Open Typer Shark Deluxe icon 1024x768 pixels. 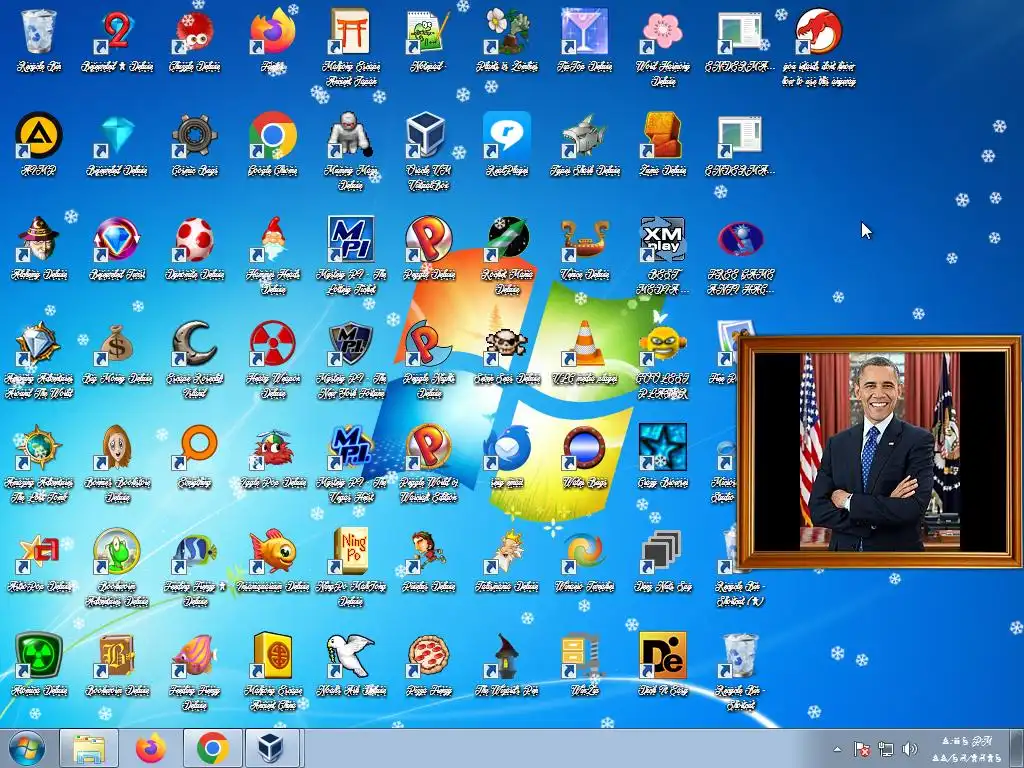pyautogui.click(x=584, y=135)
